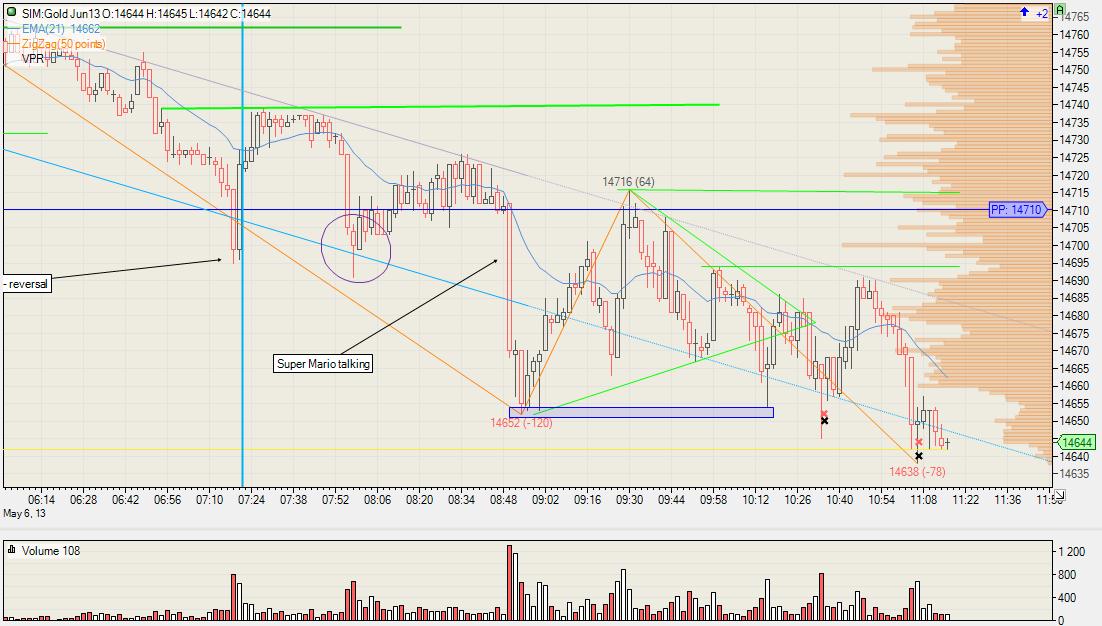This screenshot has height=626, width=1102.
Task: Select the ZigZag(50 points) indicator label
Action: click(x=63, y=44)
